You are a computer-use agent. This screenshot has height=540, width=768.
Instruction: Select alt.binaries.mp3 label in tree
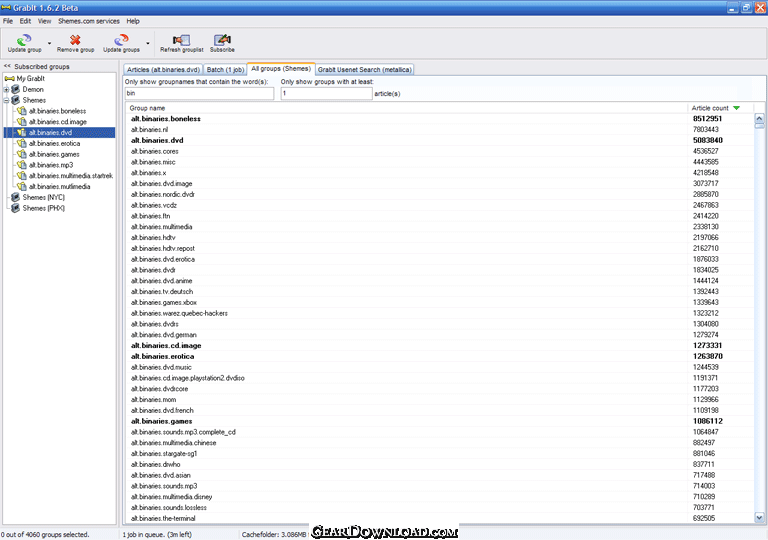click(51, 165)
